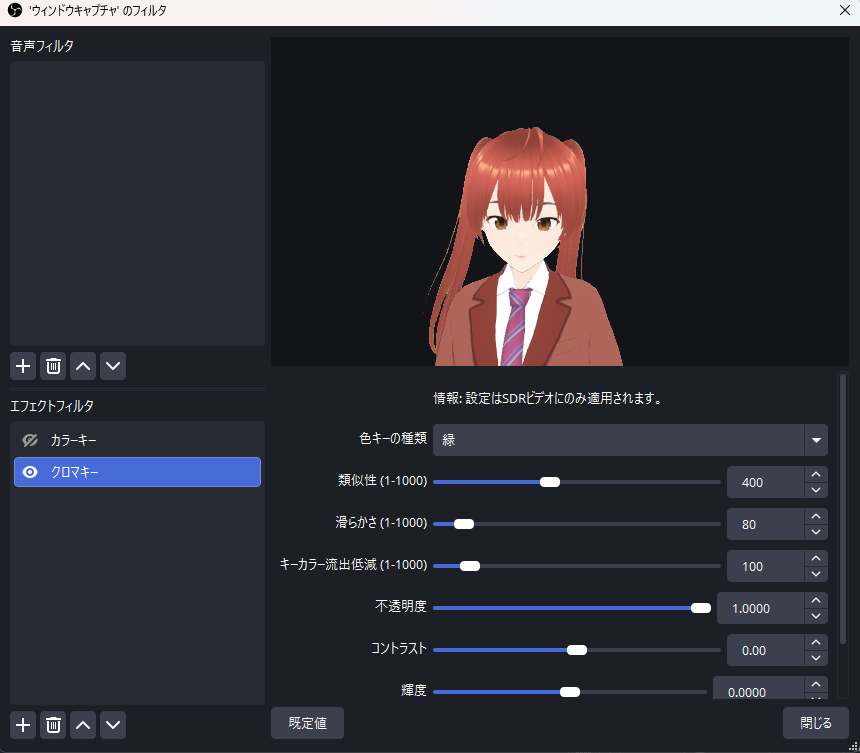Click the コントラスト field showing 0.00
This screenshot has width=860, height=753.
point(766,650)
